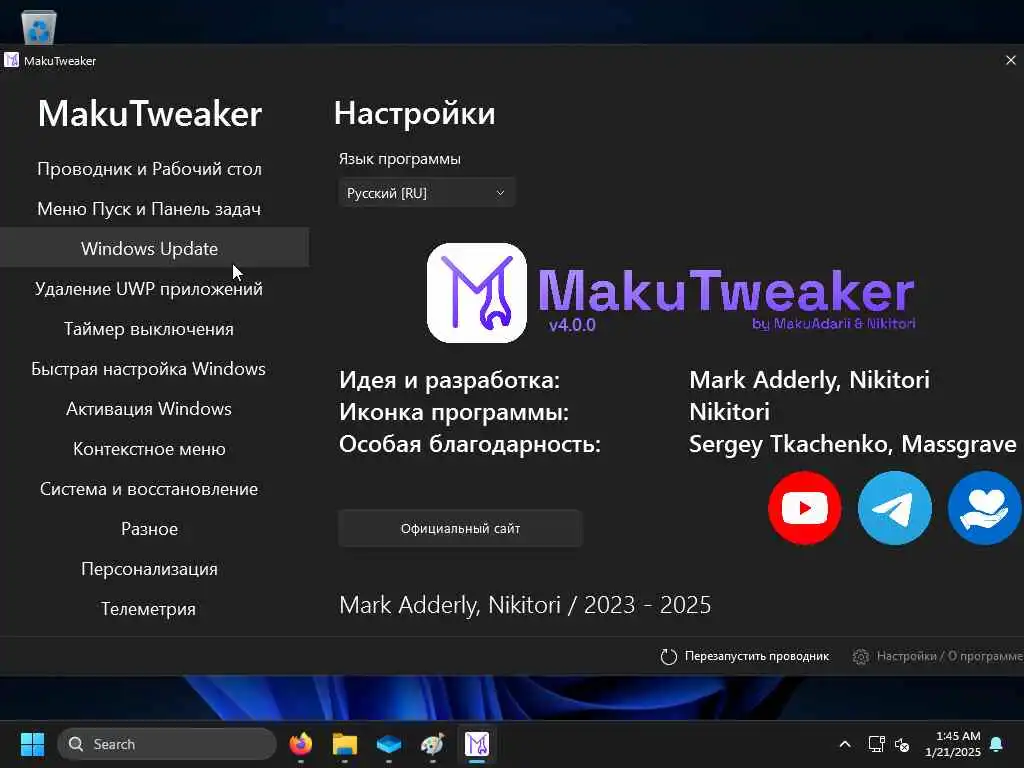Open Удаление UWP приложений section

[x=150, y=289]
